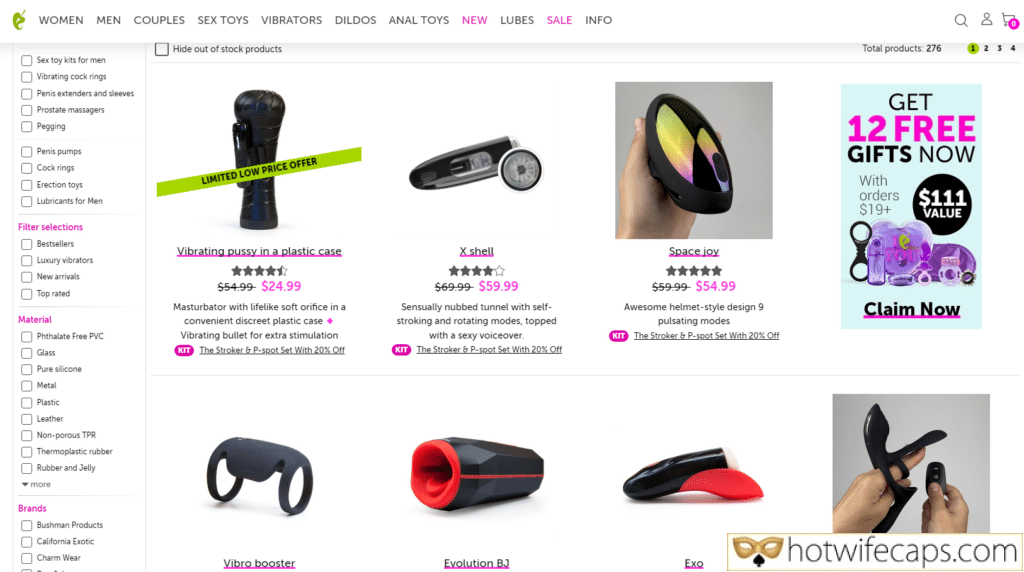Enable Hide out of stock products
The height and width of the screenshot is (572, 1024).
pos(162,49)
